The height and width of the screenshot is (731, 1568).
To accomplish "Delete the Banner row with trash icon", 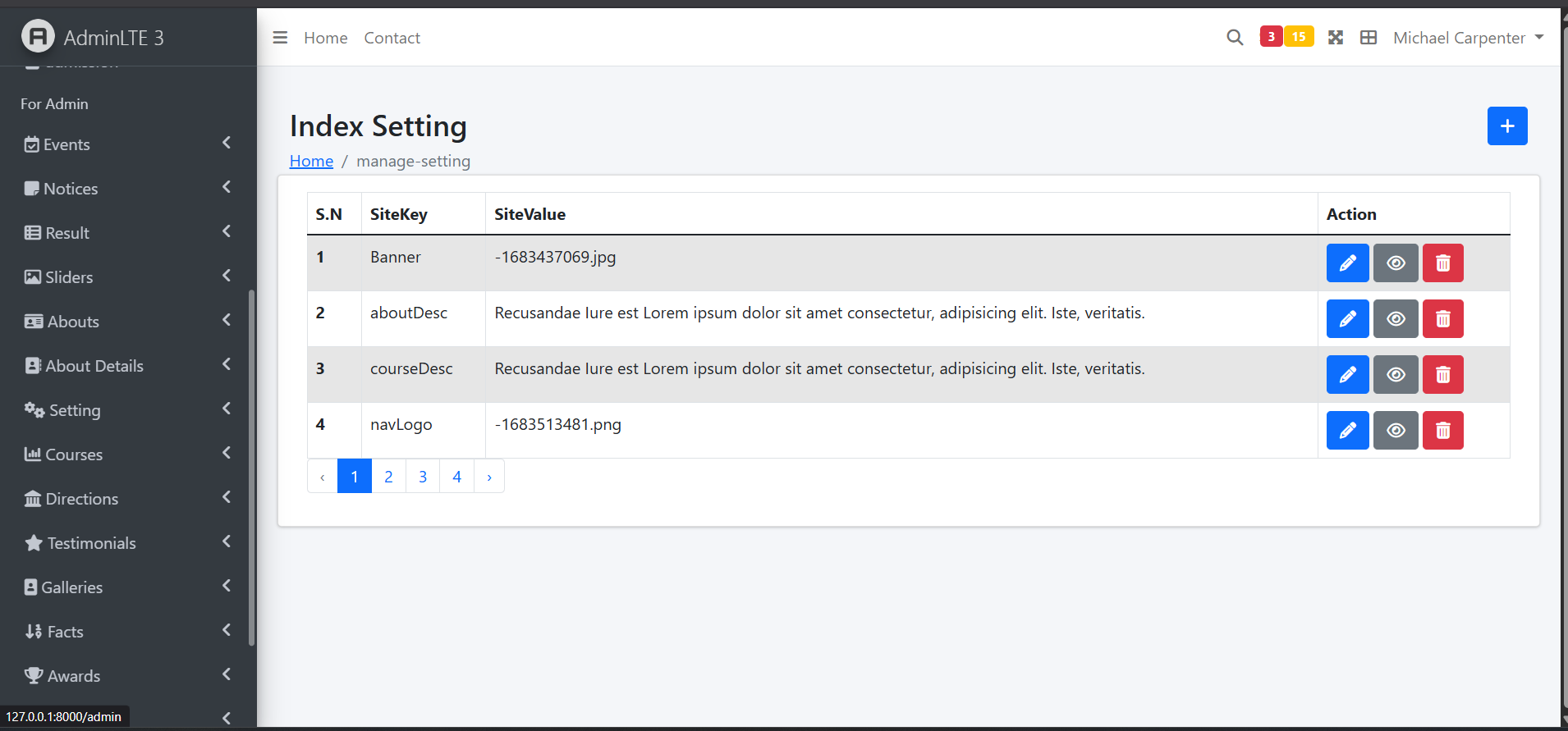I will (1443, 263).
